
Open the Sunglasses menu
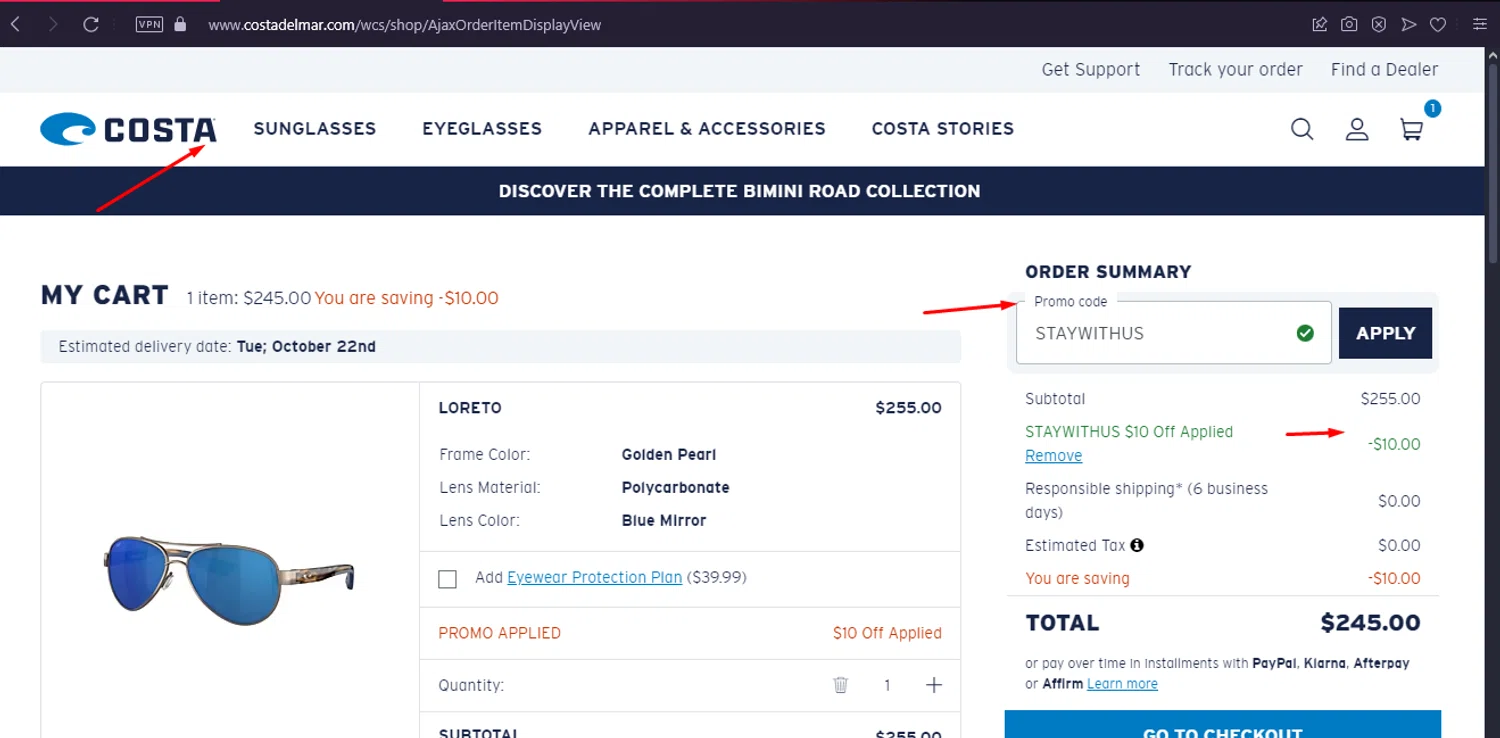point(315,128)
